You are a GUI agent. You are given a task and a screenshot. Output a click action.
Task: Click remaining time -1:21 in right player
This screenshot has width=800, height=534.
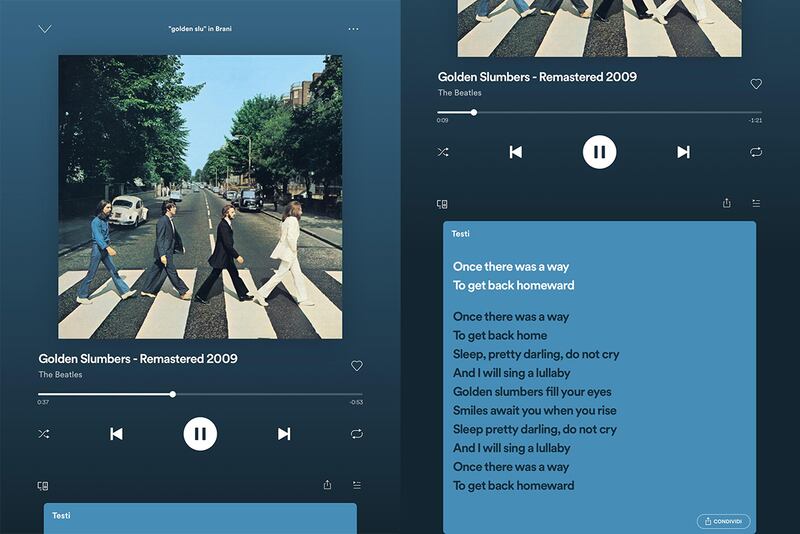point(756,120)
